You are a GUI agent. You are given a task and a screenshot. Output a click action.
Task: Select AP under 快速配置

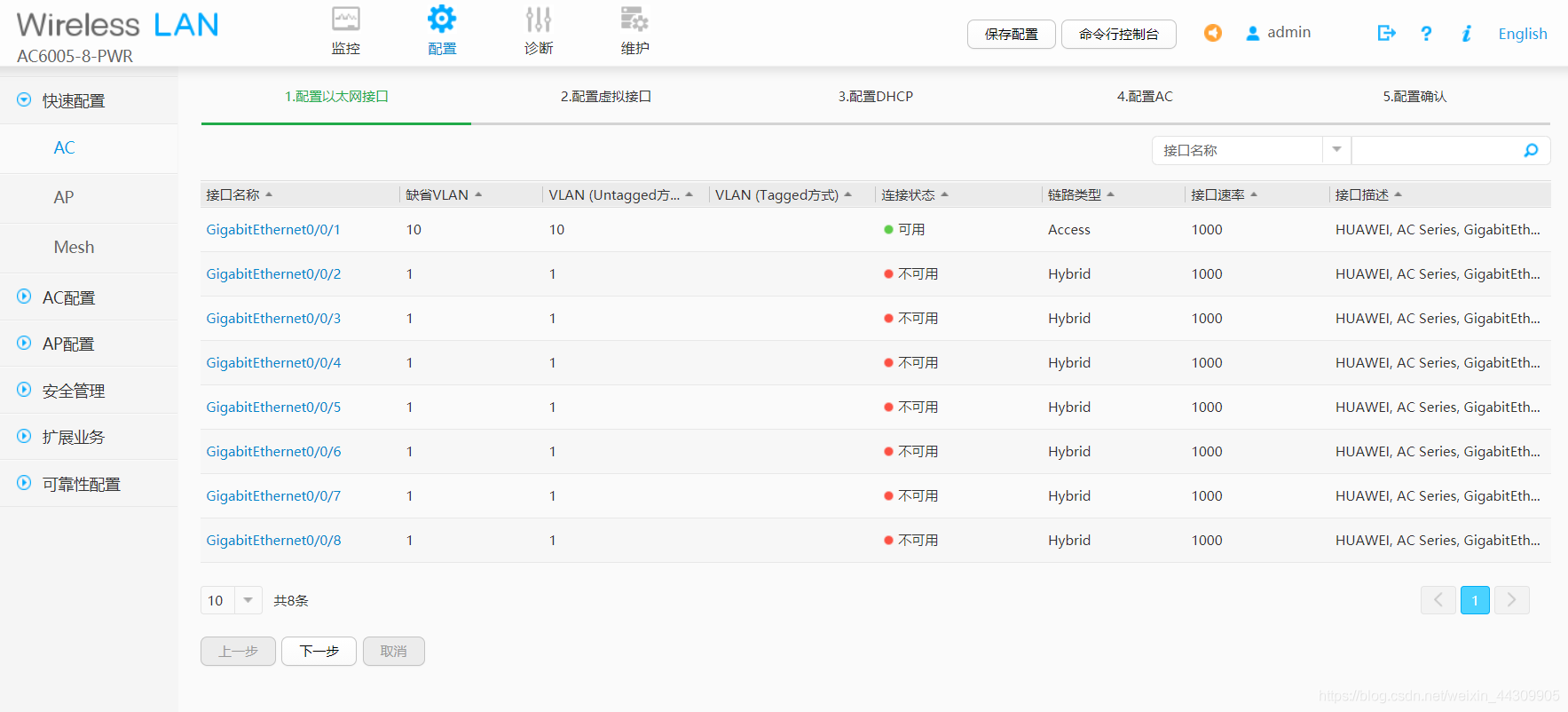pos(64,197)
